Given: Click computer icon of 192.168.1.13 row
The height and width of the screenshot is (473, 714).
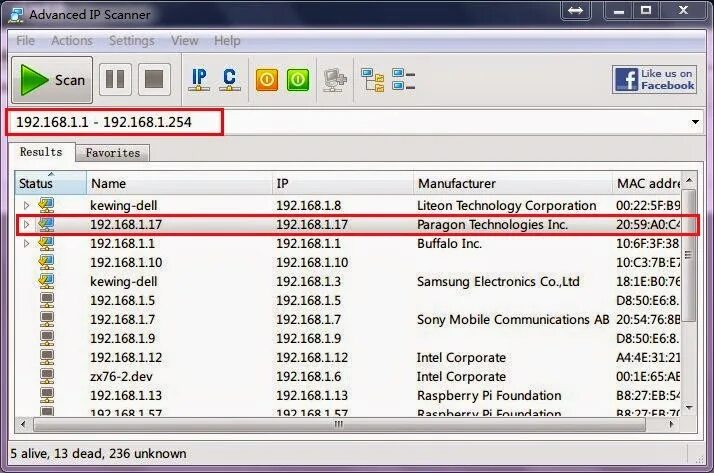Looking at the screenshot, I should click(47, 395).
